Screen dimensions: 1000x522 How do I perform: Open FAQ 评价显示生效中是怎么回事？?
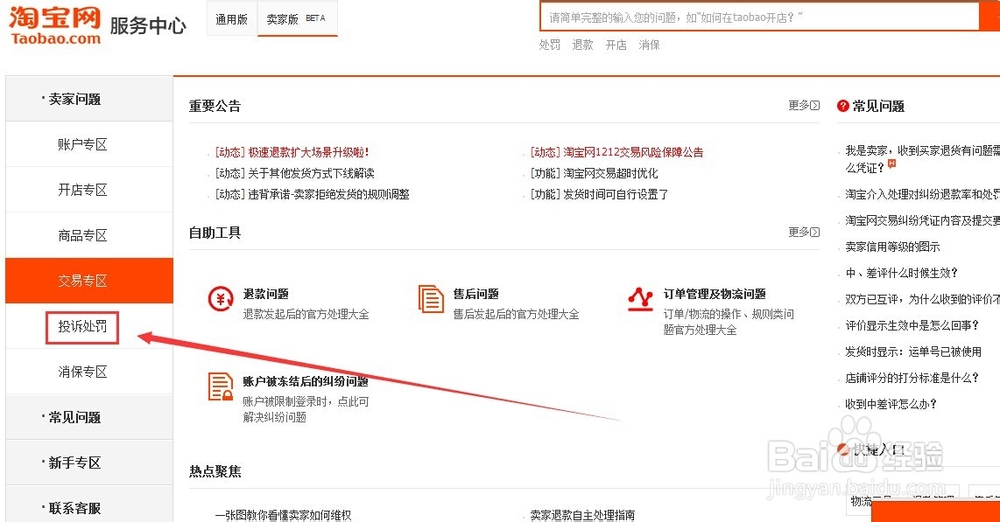912,325
